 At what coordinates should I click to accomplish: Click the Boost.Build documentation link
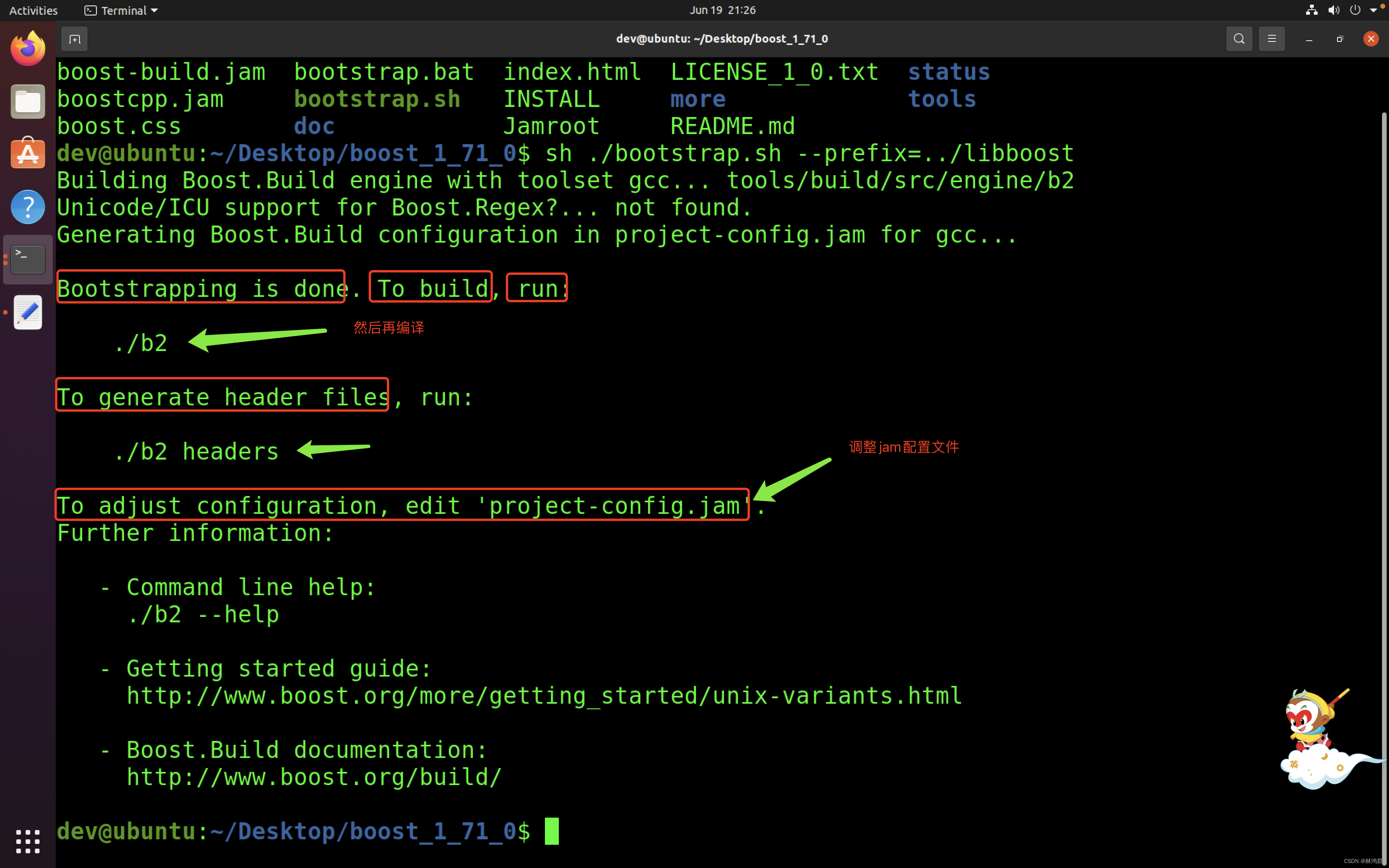pos(313,776)
